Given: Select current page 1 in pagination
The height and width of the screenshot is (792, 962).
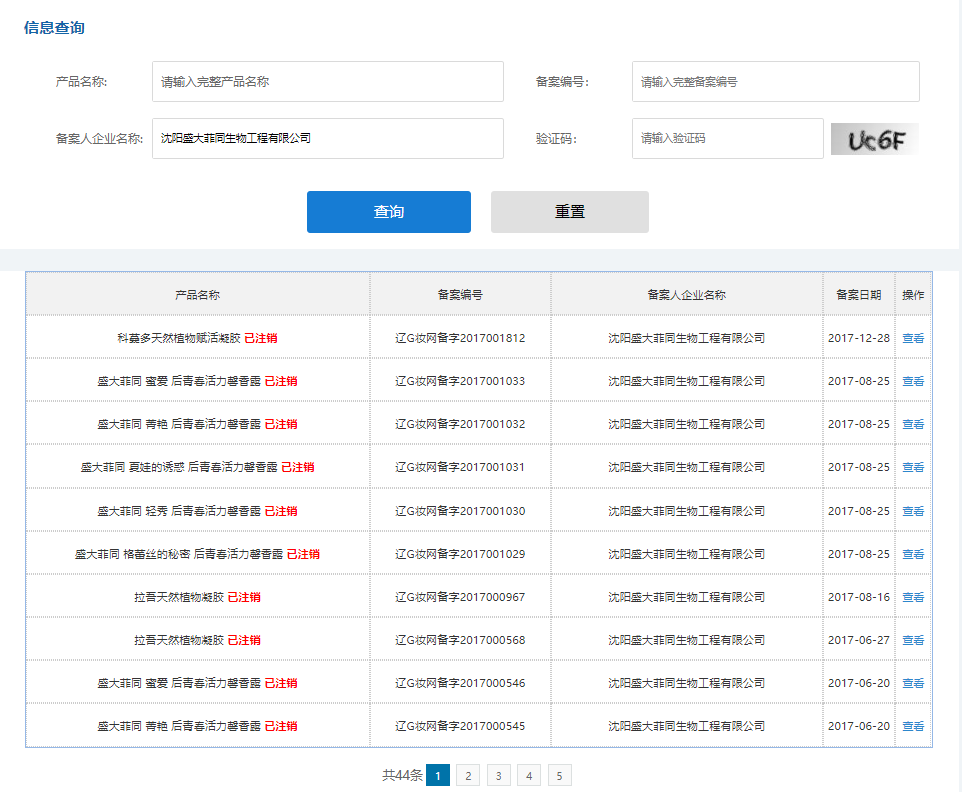Looking at the screenshot, I should (437, 775).
